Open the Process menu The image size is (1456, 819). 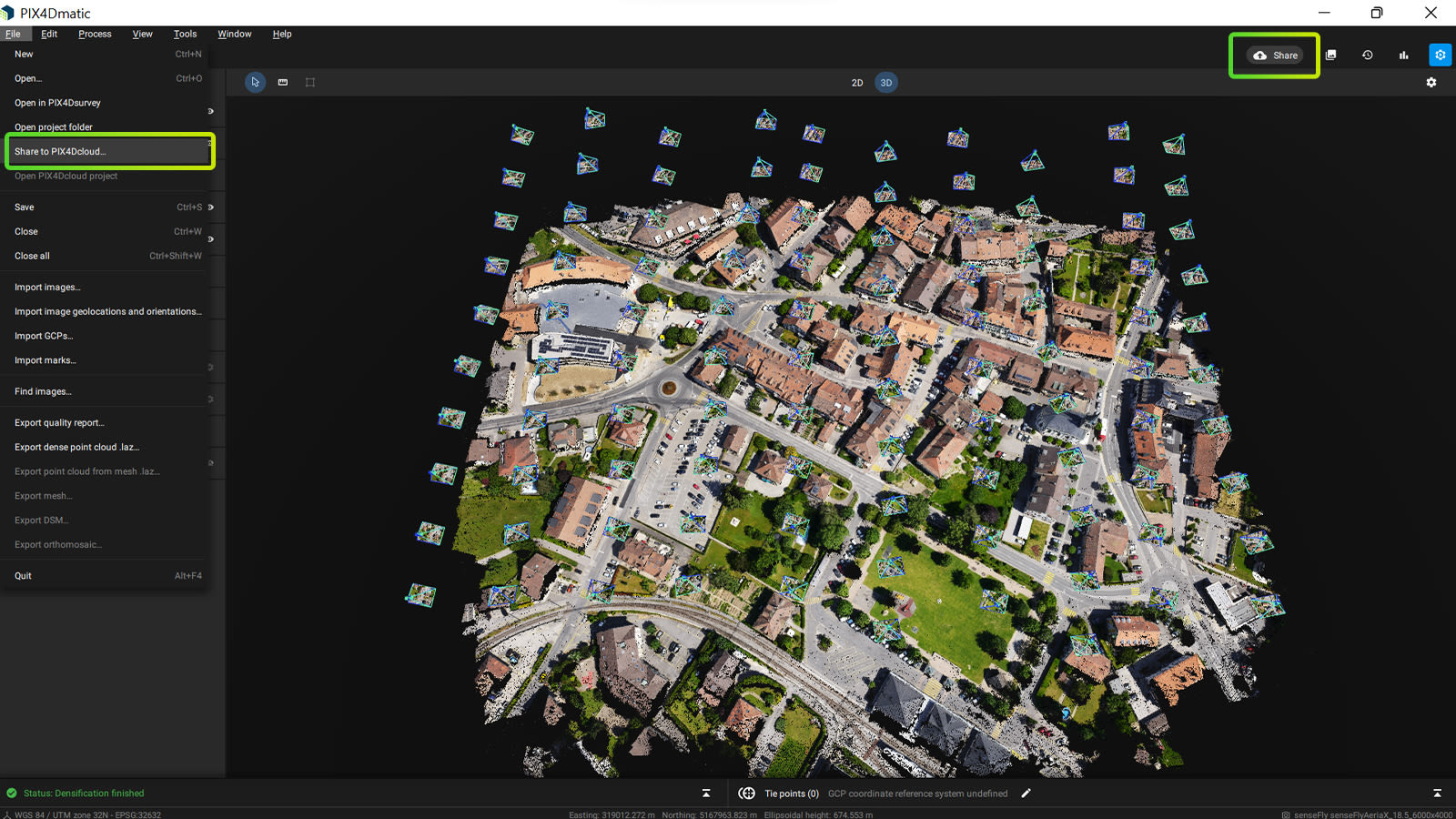95,34
